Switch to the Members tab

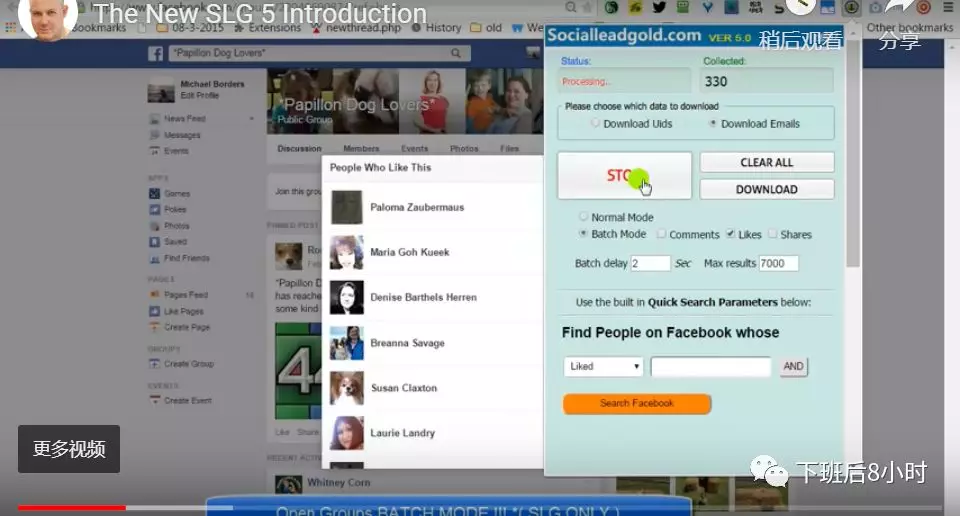pos(361,149)
